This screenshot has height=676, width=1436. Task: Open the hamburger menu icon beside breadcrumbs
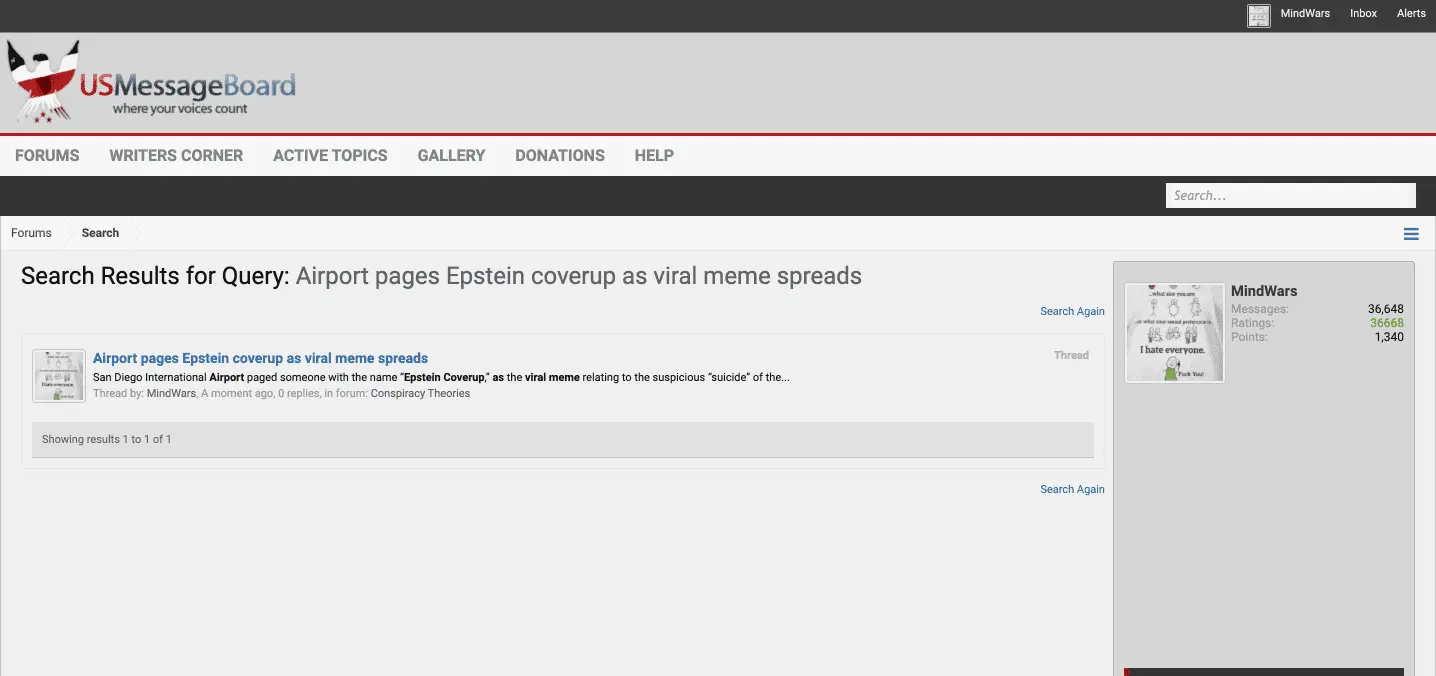click(x=1411, y=234)
